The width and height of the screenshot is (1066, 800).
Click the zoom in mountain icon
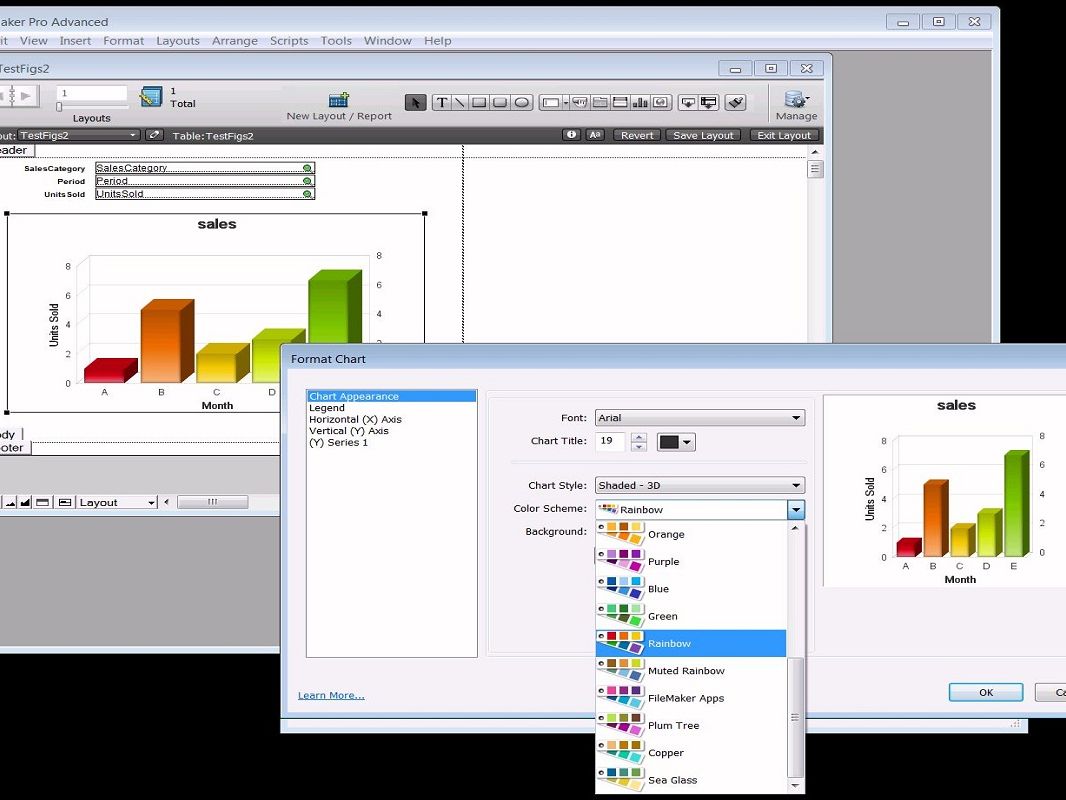click(x=26, y=502)
